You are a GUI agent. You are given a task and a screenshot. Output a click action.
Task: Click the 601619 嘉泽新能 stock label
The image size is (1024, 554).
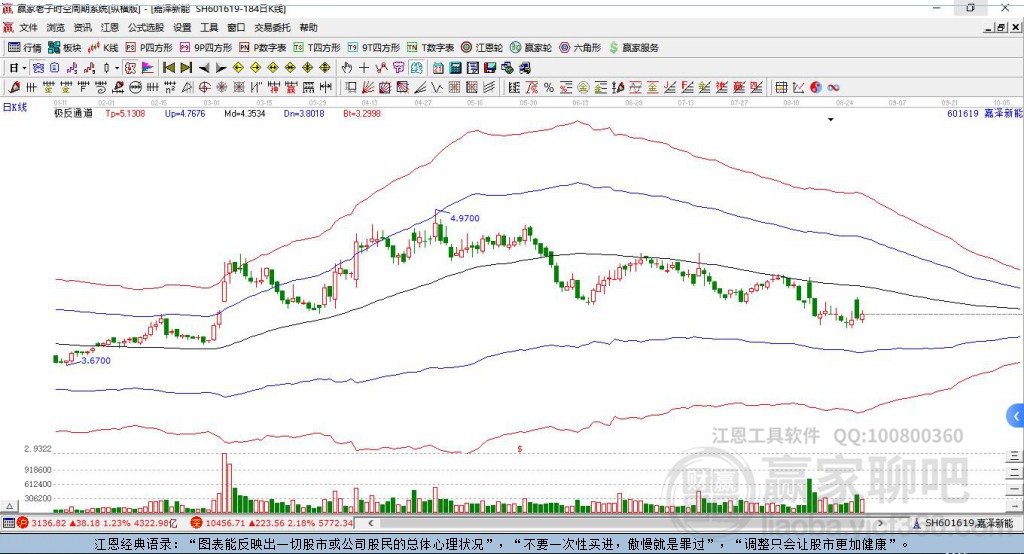(984, 113)
